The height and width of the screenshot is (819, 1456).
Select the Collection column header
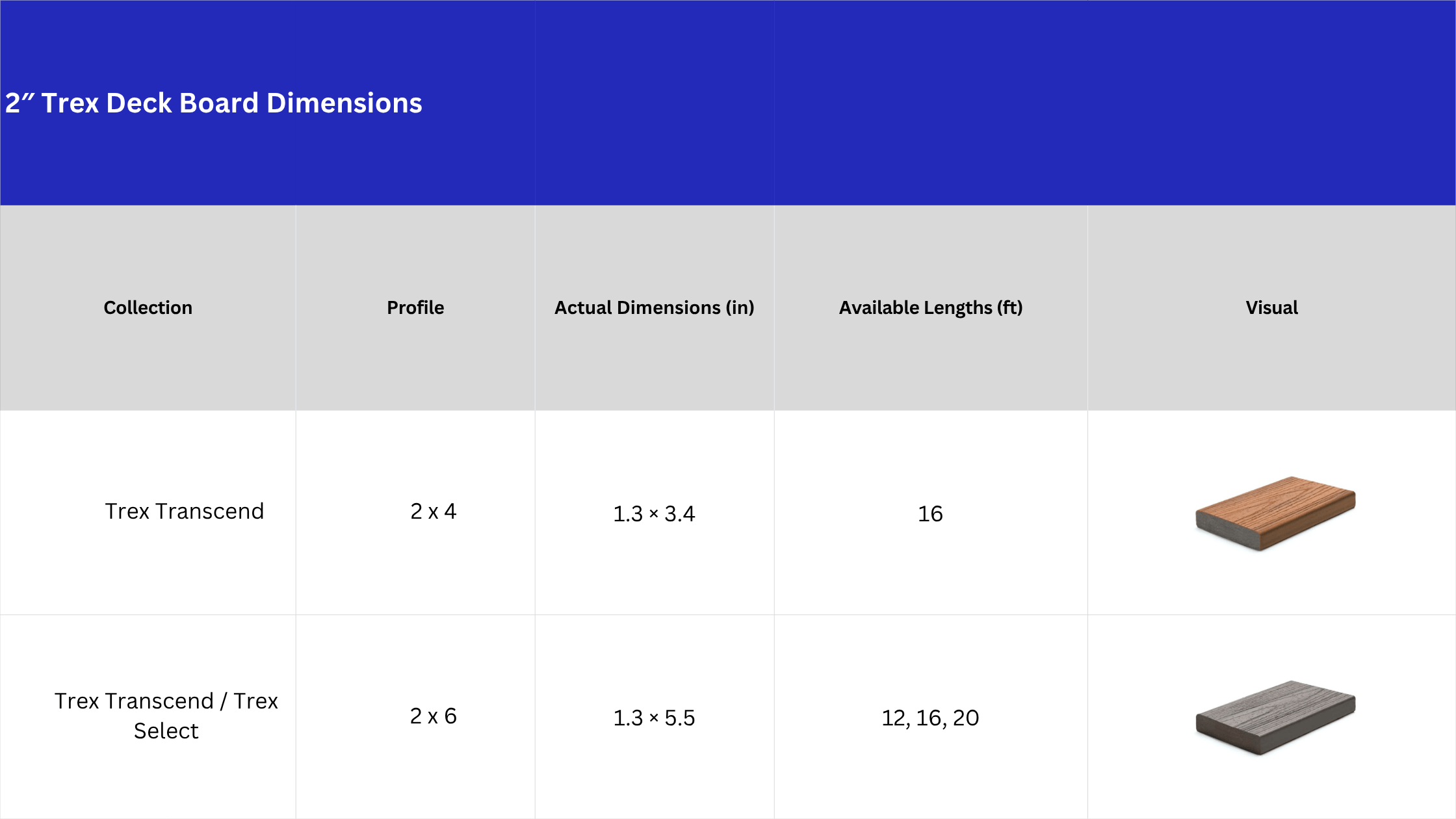148,307
